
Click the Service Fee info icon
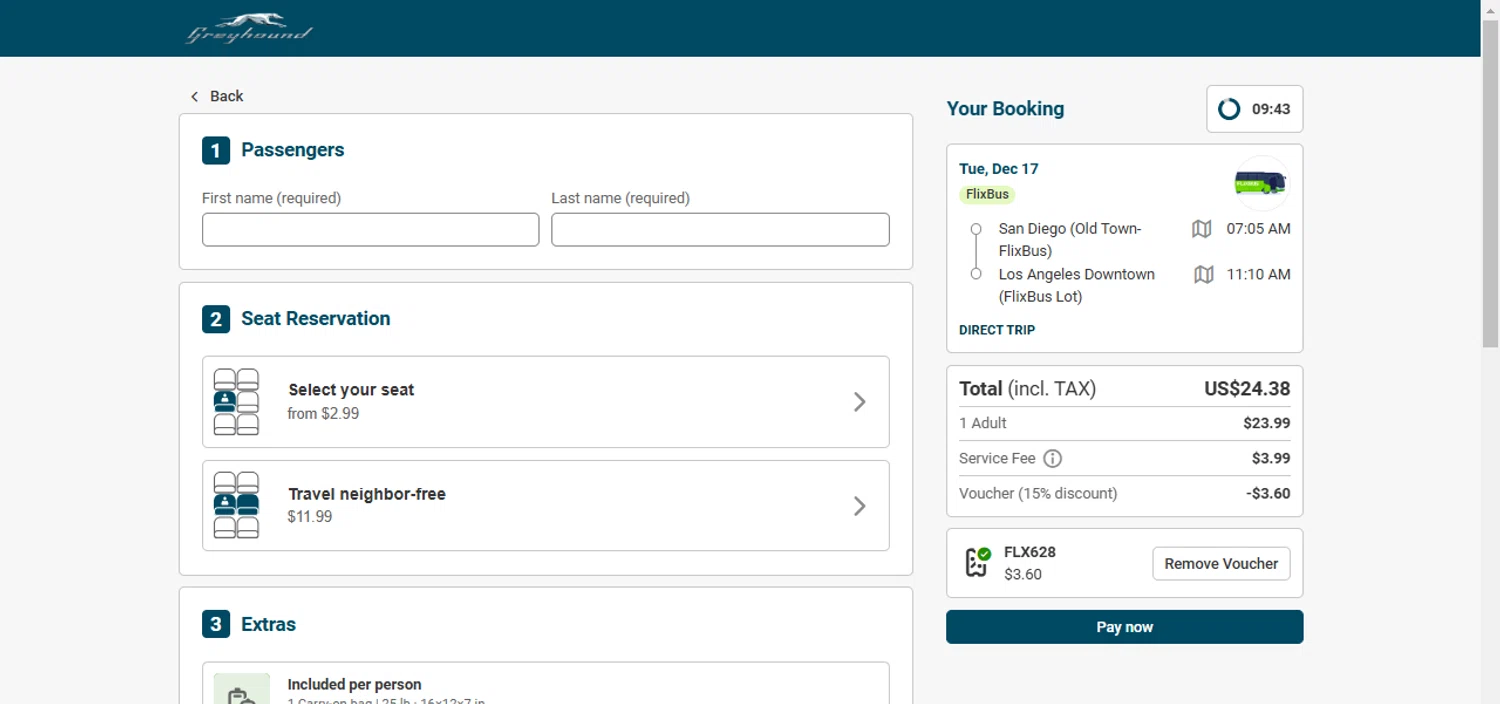(x=1052, y=459)
